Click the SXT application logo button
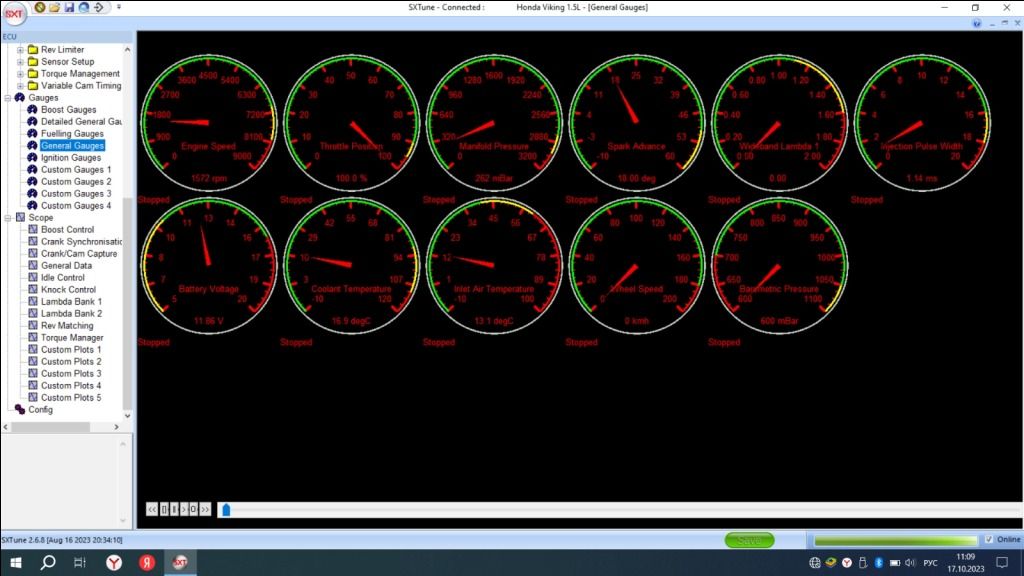Screen dimensions: 1024x576 tap(14, 14)
